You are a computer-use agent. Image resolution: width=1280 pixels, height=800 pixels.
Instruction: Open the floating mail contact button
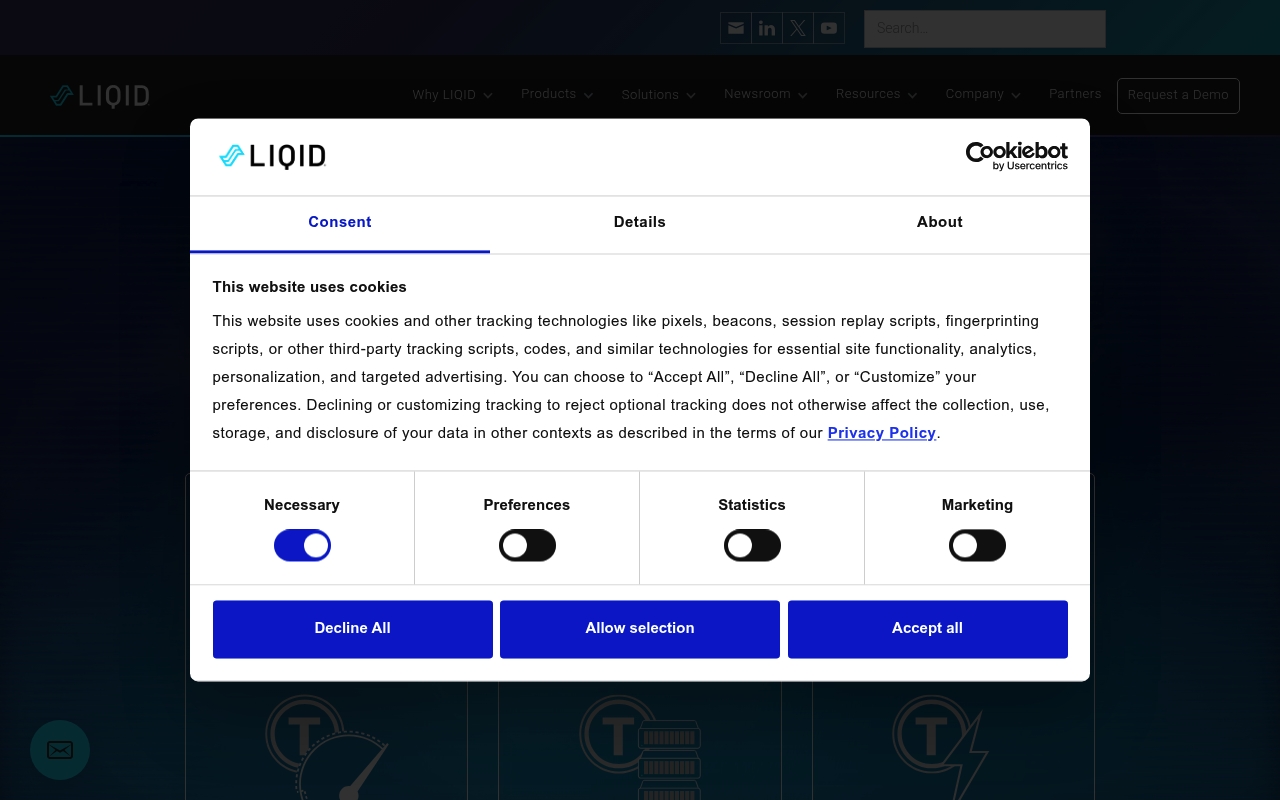tap(60, 750)
